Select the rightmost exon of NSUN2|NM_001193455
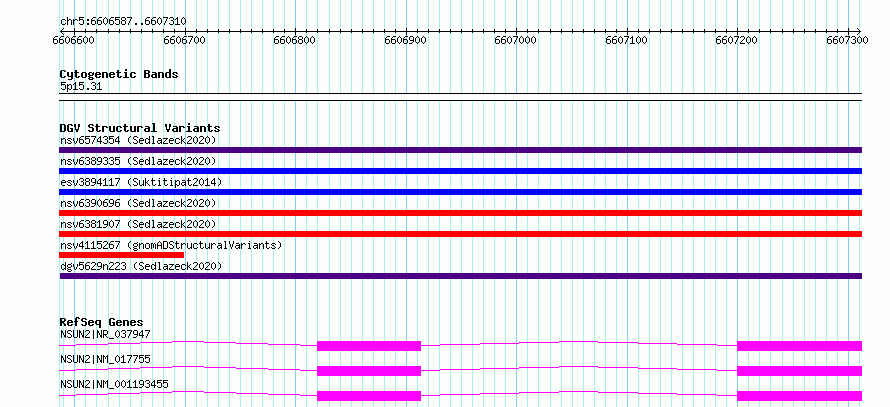The height and width of the screenshot is (407, 890). click(800, 396)
